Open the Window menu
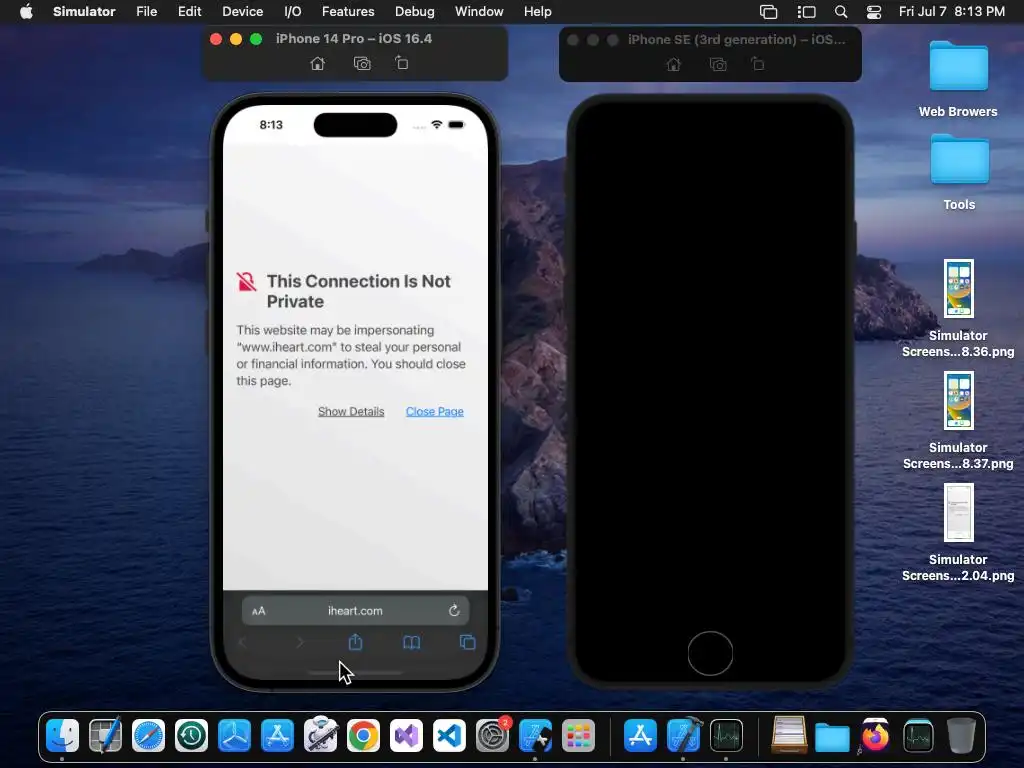1024x768 pixels. pos(479,12)
